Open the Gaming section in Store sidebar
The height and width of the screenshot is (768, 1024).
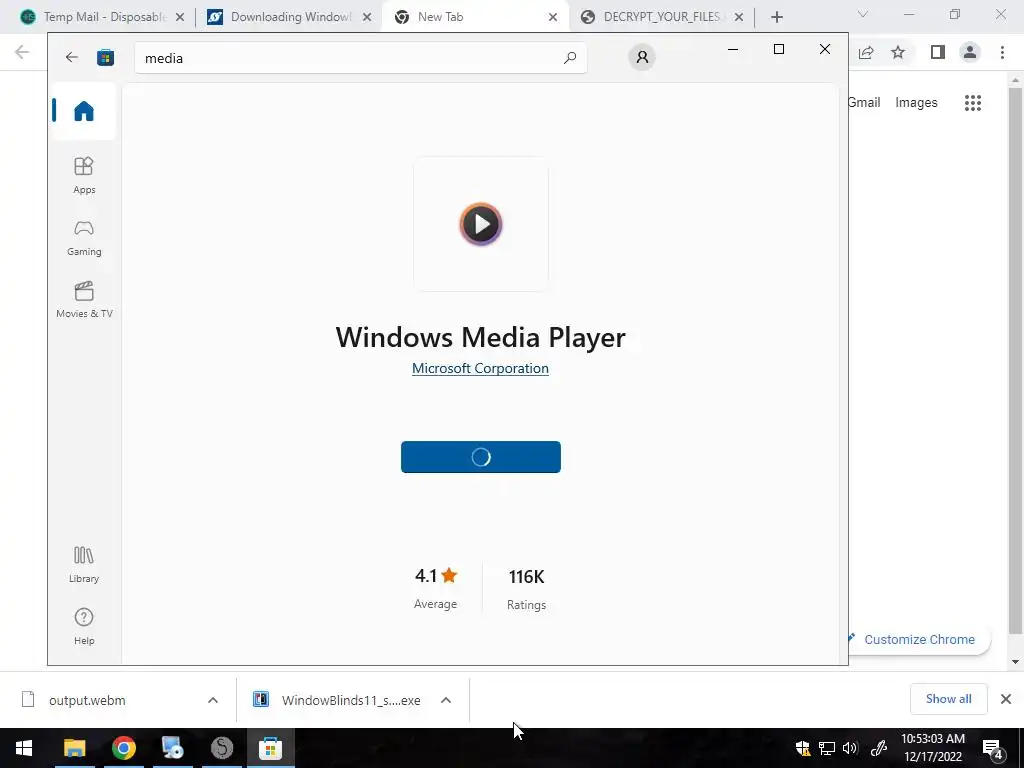click(84, 238)
